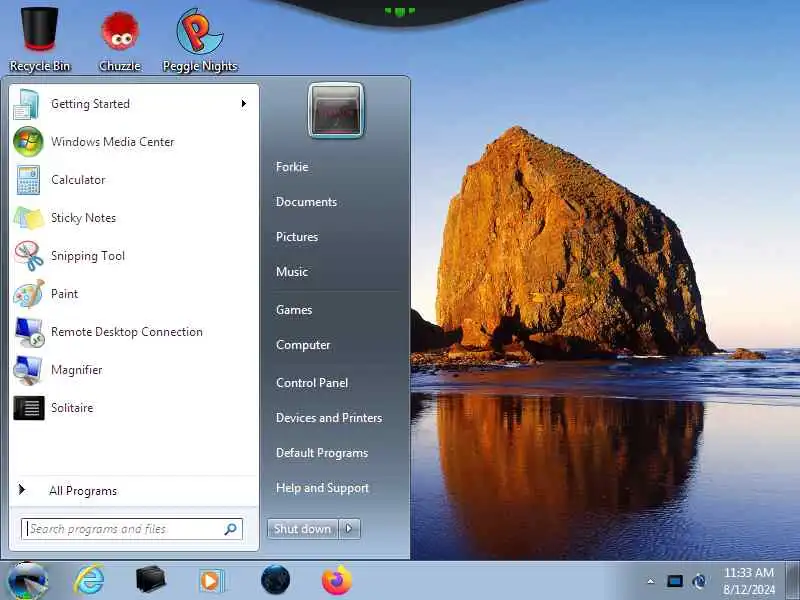
Task: Select the Windows Media Center label
Action: 113,142
